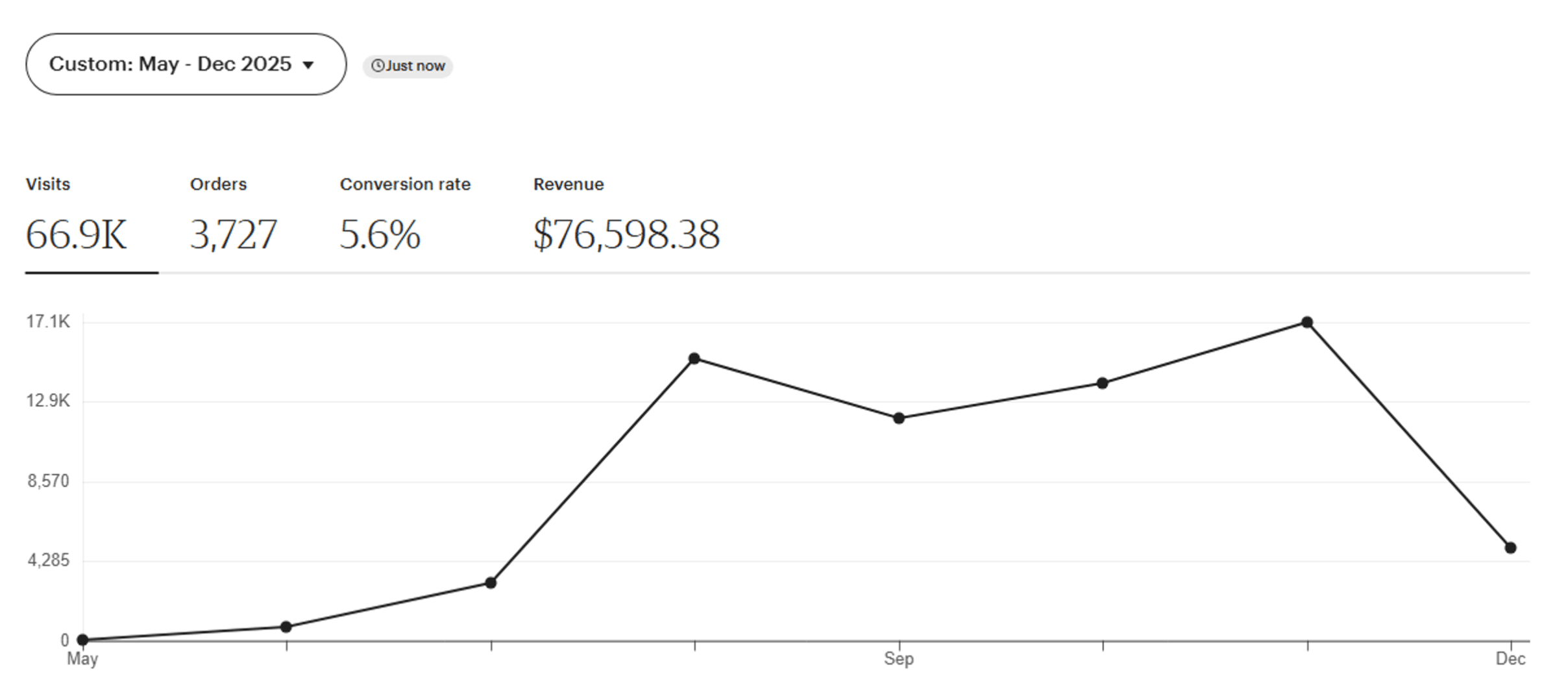Click the 3,727 orders value

coord(234,235)
